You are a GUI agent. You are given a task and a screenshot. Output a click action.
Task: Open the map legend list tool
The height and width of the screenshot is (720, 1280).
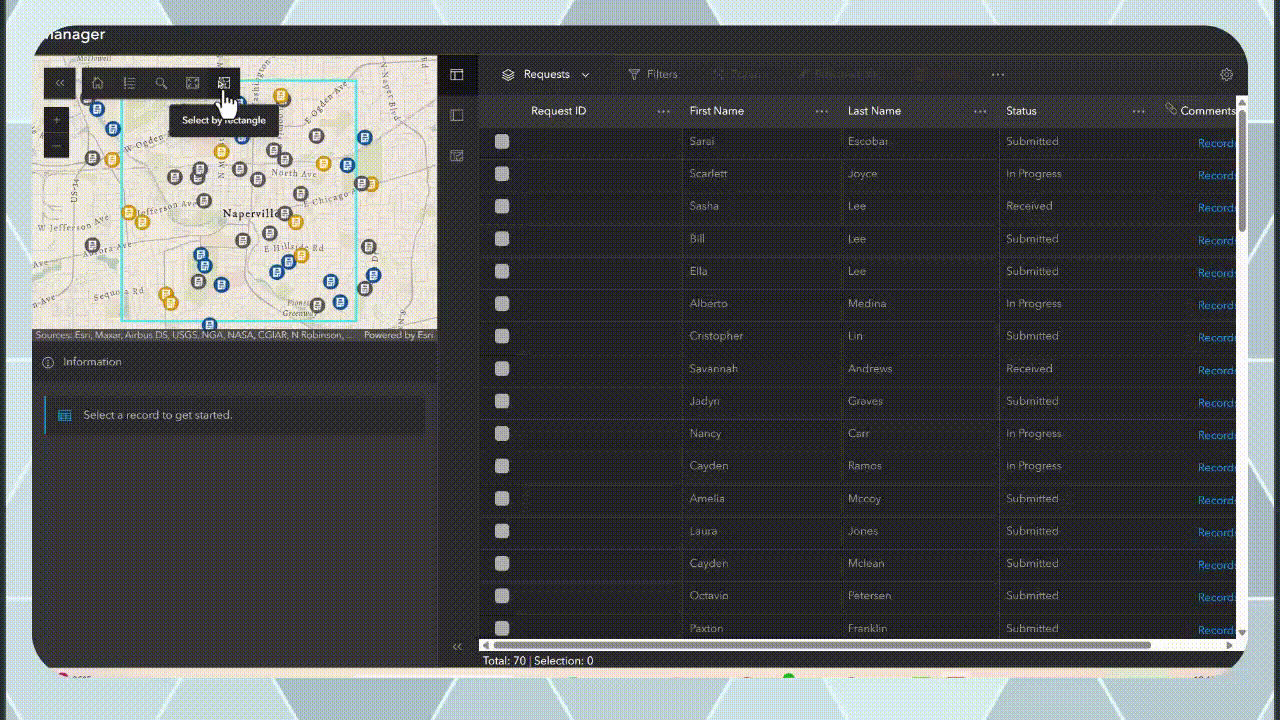coord(129,83)
